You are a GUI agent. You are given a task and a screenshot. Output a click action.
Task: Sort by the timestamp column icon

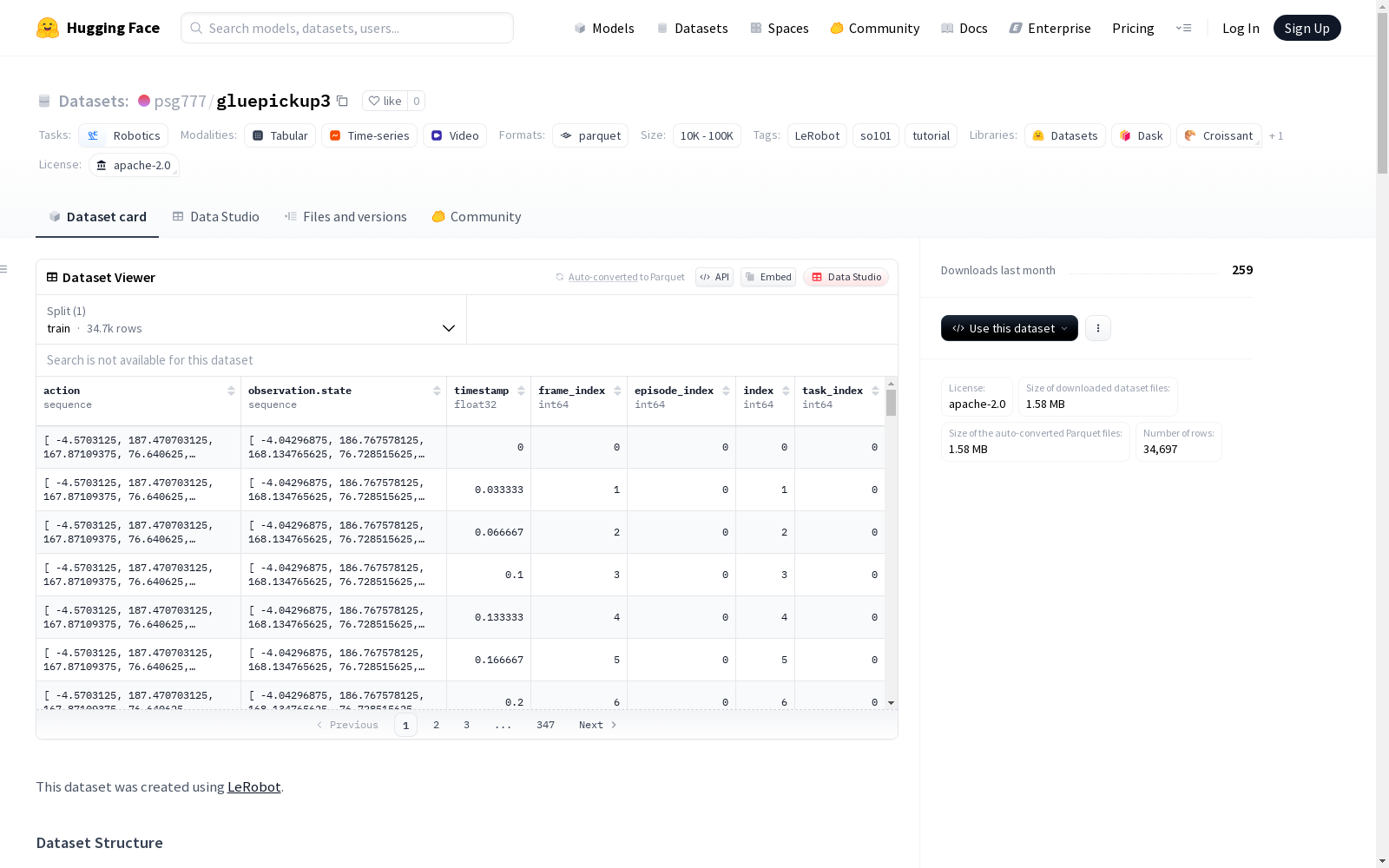pos(521,391)
